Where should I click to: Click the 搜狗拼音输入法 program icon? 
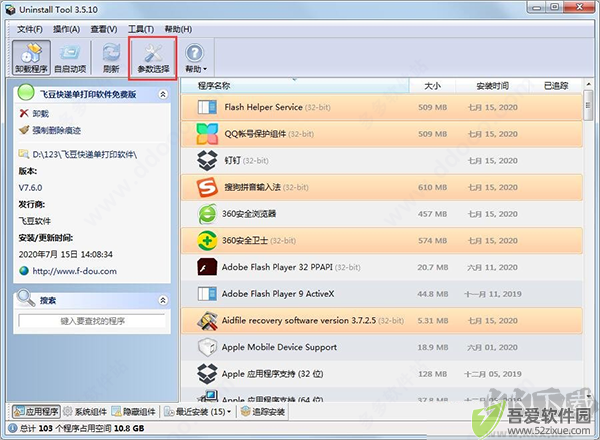(207, 187)
